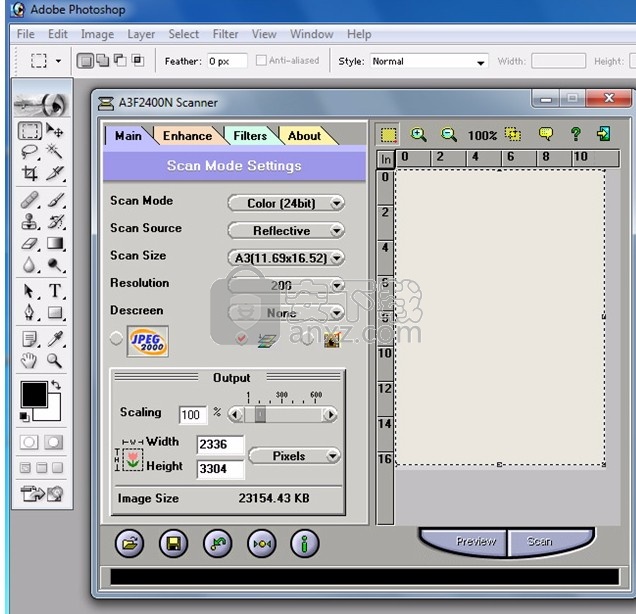Click the multiple selection frames icon
636x614 pixels.
pos(513,134)
